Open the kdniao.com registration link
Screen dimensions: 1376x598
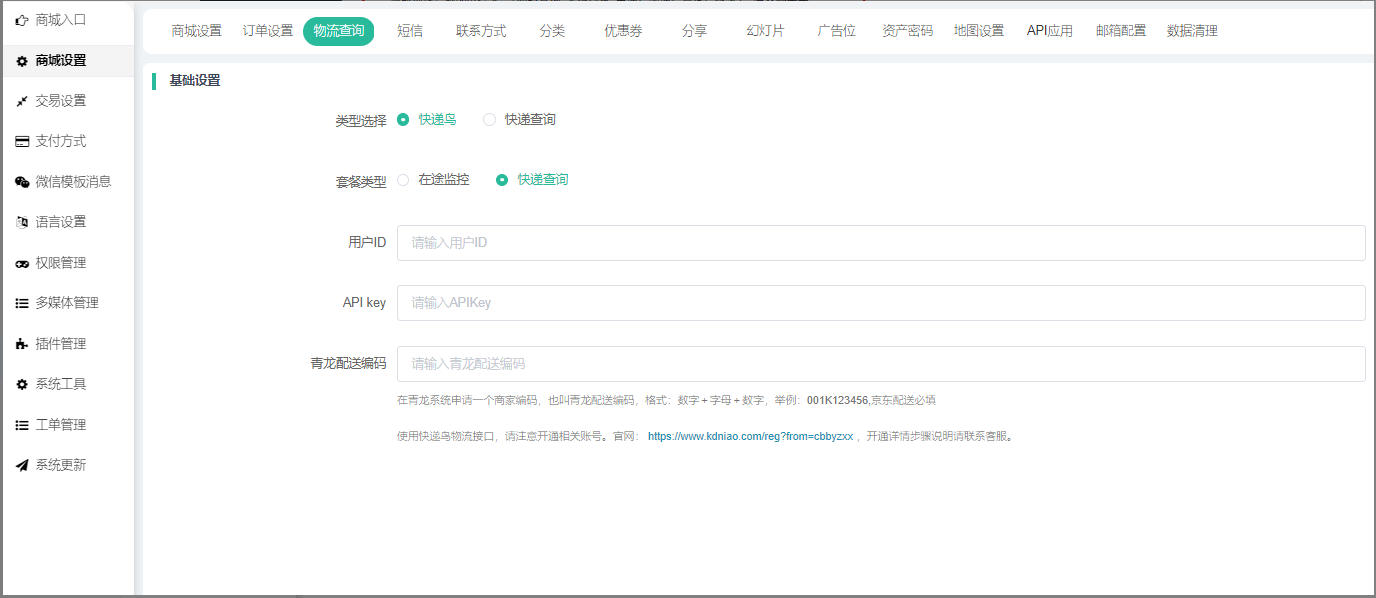pyautogui.click(x=750, y=436)
